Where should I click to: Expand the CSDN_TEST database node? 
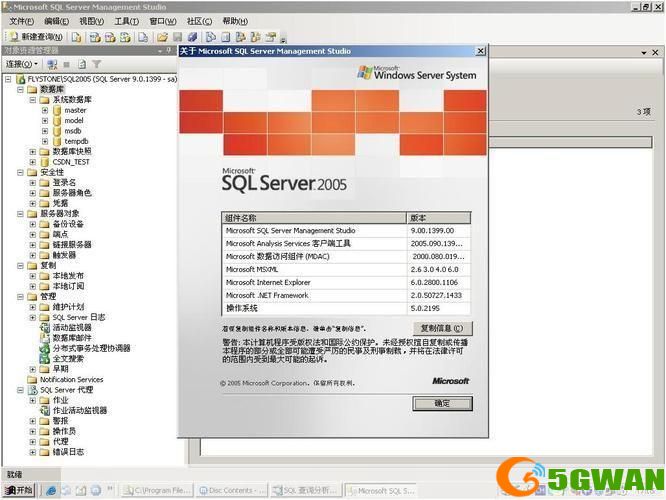[33, 162]
